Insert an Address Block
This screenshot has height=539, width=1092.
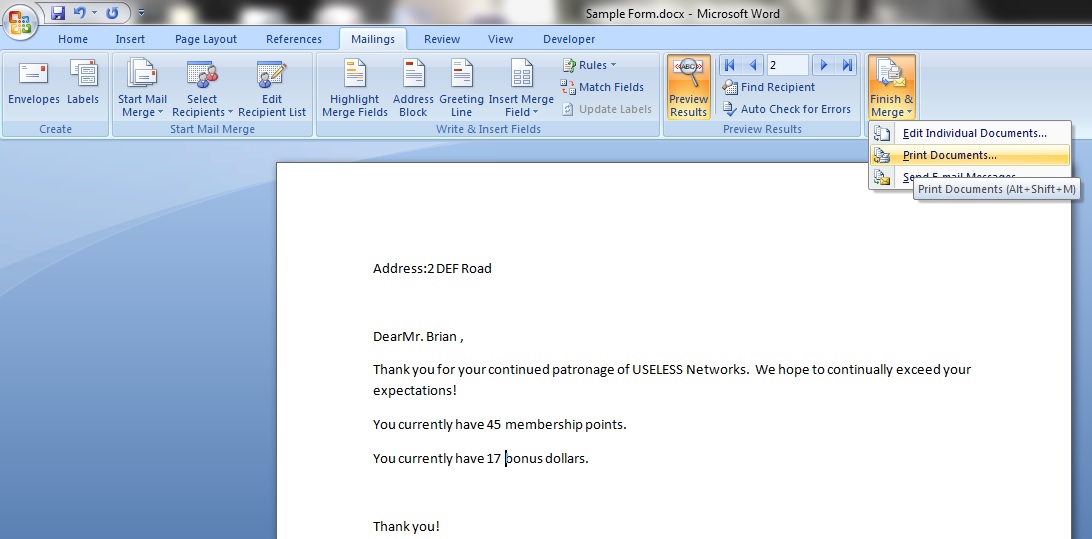pos(413,89)
